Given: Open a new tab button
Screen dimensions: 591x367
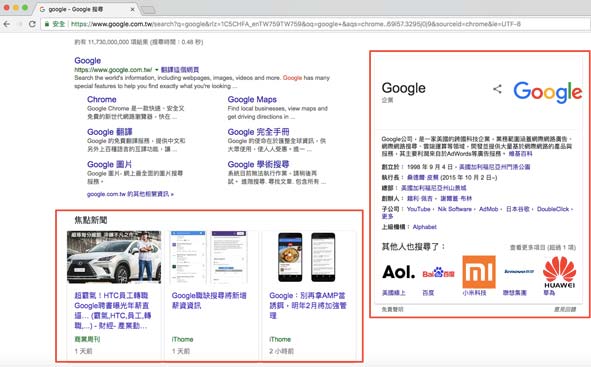Looking at the screenshot, I should 148,9.
